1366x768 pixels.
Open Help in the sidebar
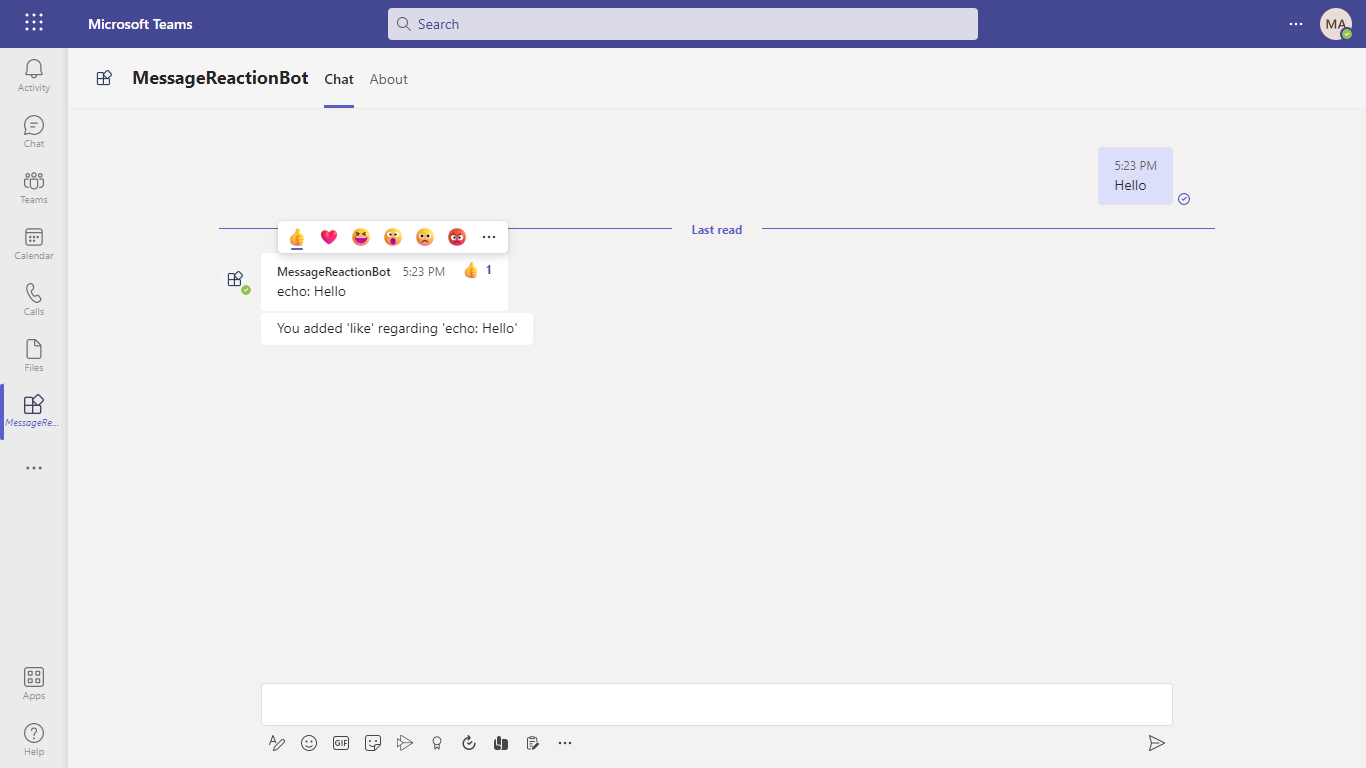tap(34, 740)
